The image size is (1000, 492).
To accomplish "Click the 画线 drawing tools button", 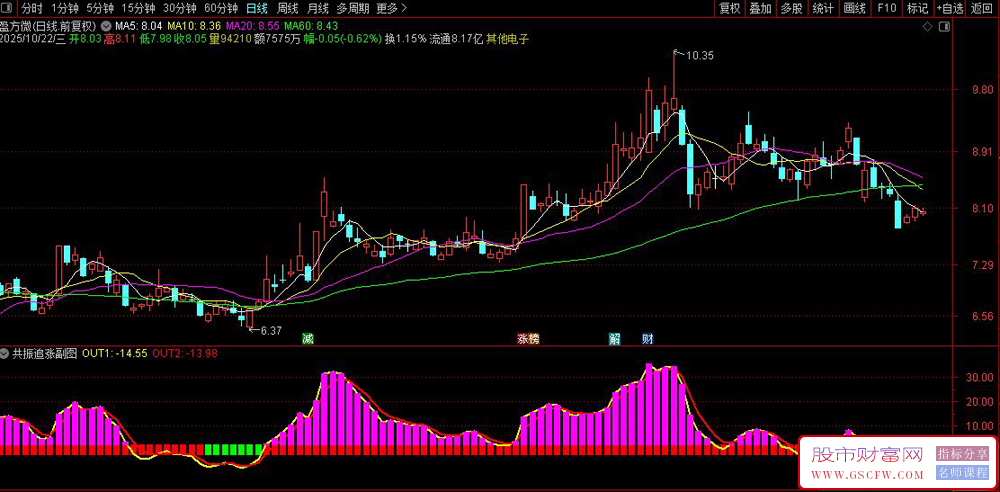I will click(x=854, y=8).
